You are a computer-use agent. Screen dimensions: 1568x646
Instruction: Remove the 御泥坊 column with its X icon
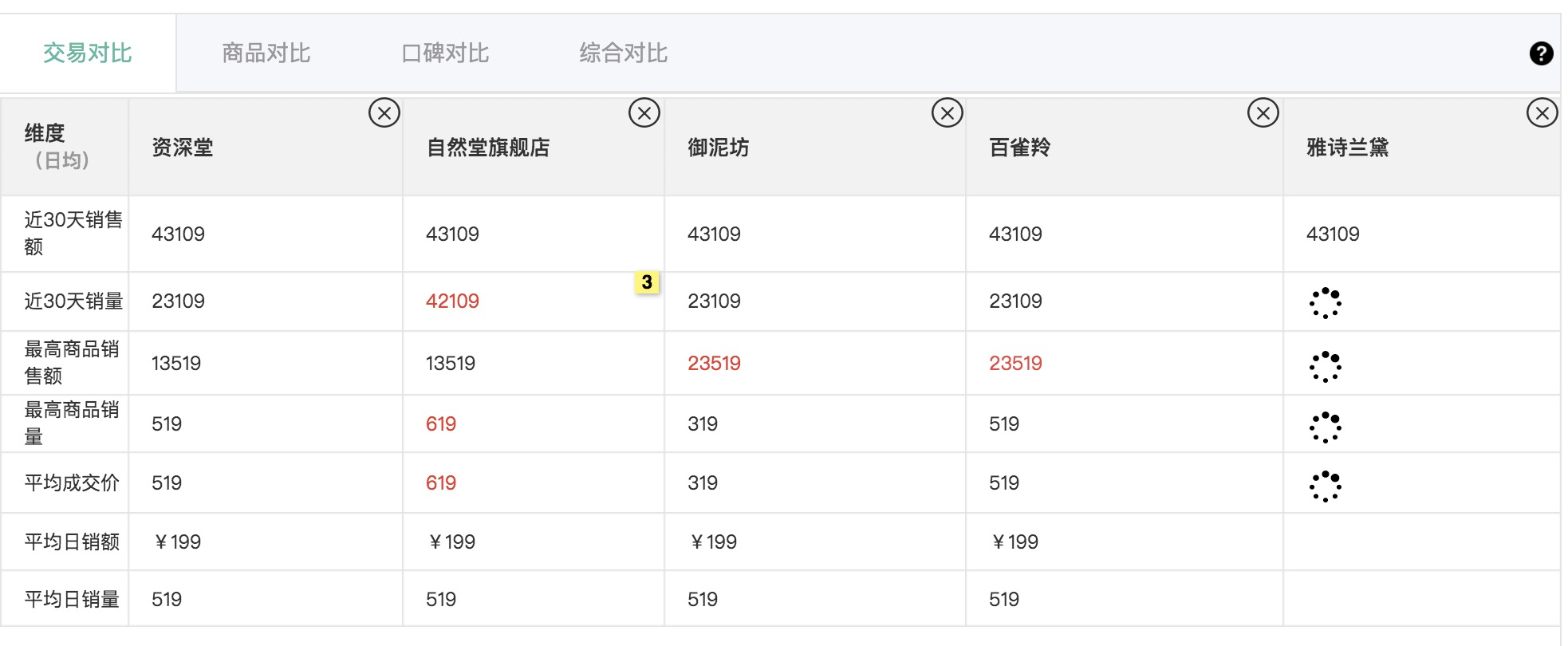(x=947, y=113)
